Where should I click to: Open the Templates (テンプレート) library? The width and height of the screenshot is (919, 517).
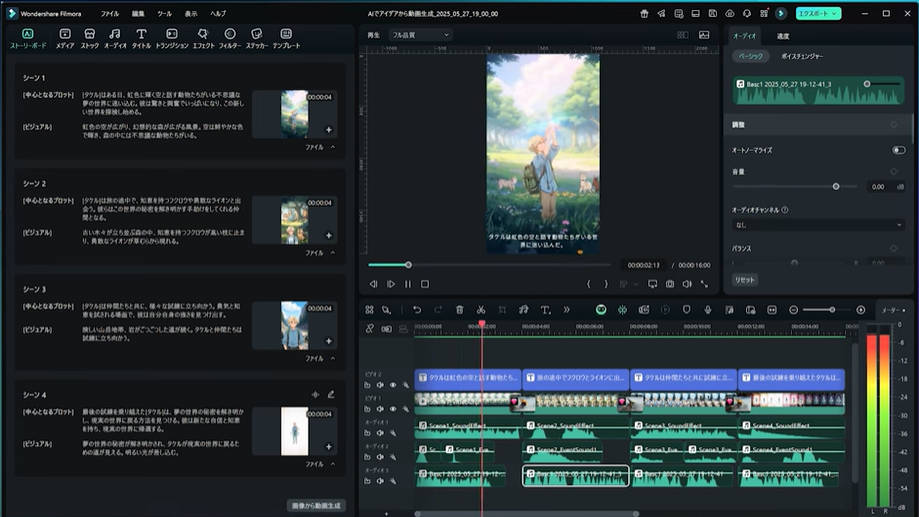[x=286, y=38]
